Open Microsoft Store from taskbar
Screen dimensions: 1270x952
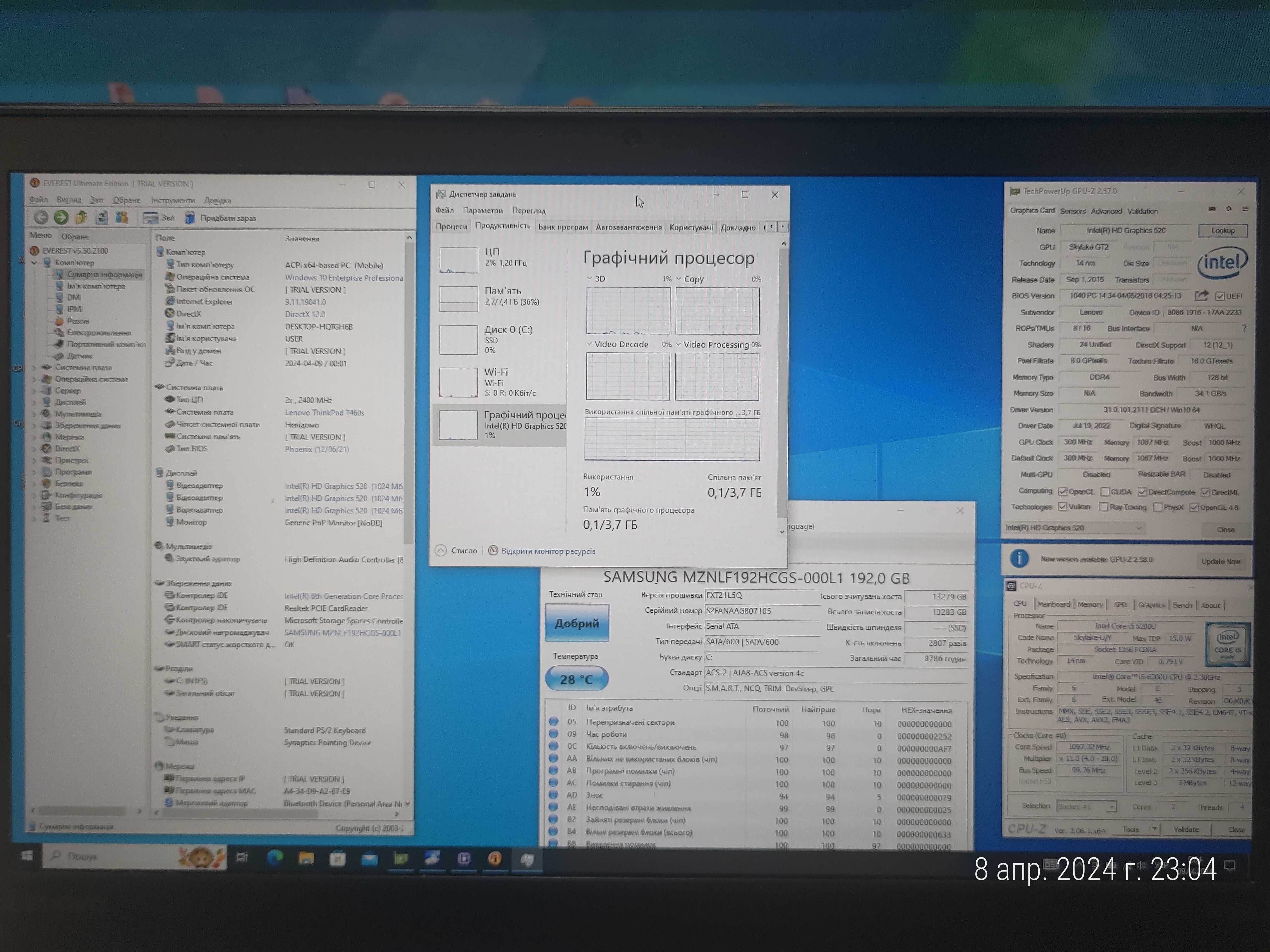click(337, 859)
